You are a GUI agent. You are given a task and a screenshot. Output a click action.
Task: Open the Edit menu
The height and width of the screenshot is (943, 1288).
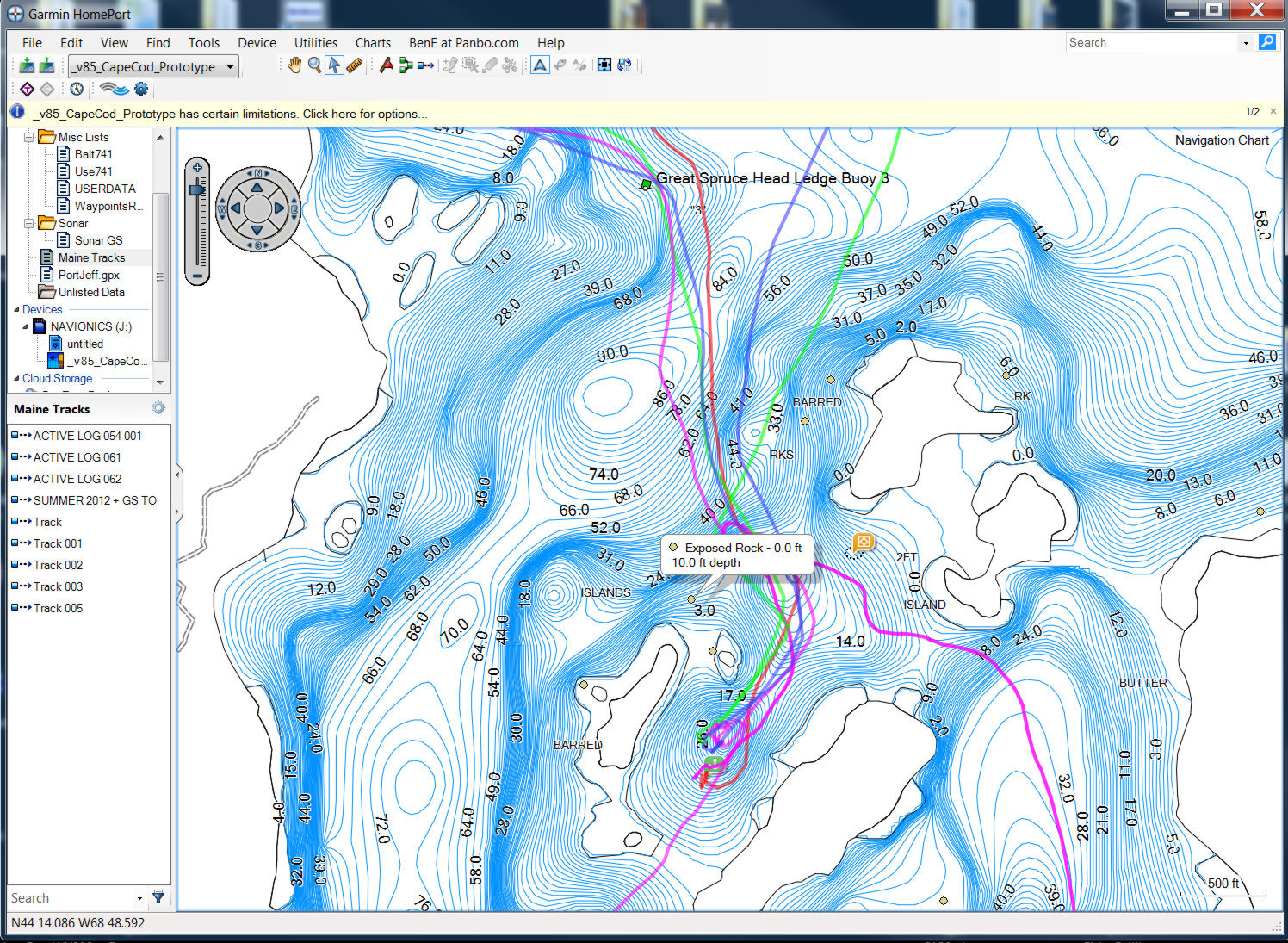tap(71, 42)
